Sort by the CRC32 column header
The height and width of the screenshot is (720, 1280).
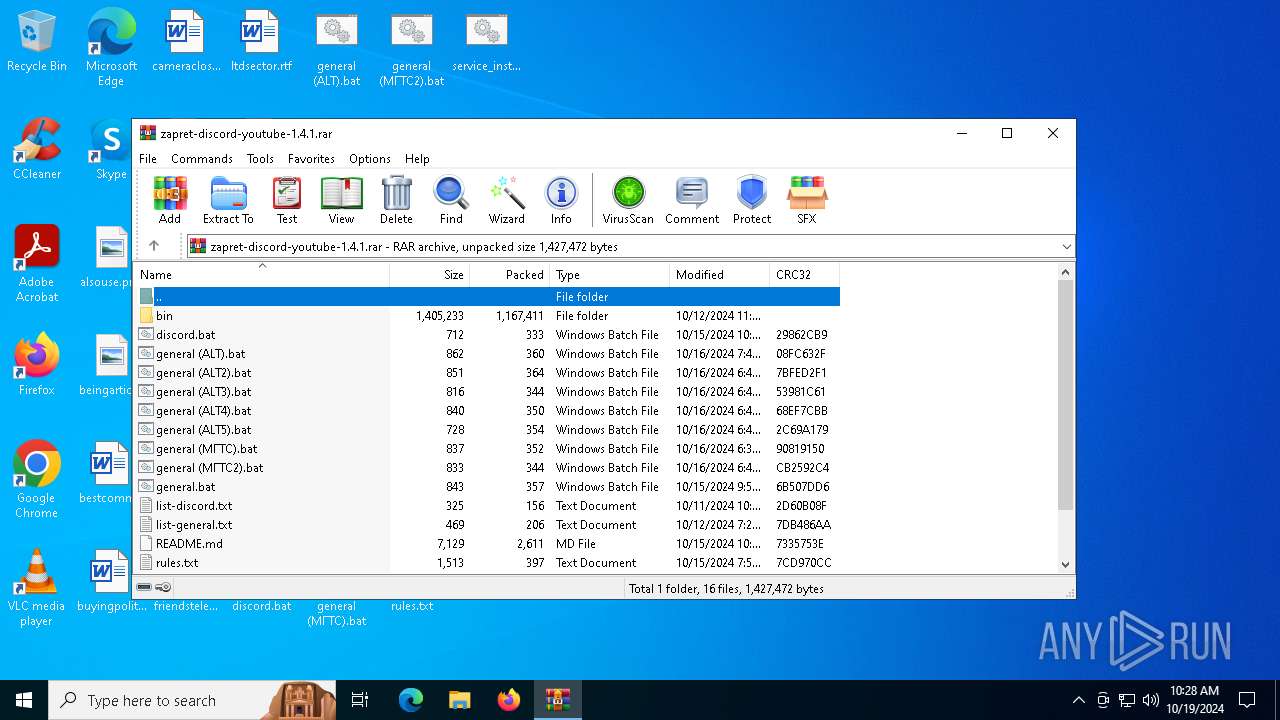pos(805,274)
